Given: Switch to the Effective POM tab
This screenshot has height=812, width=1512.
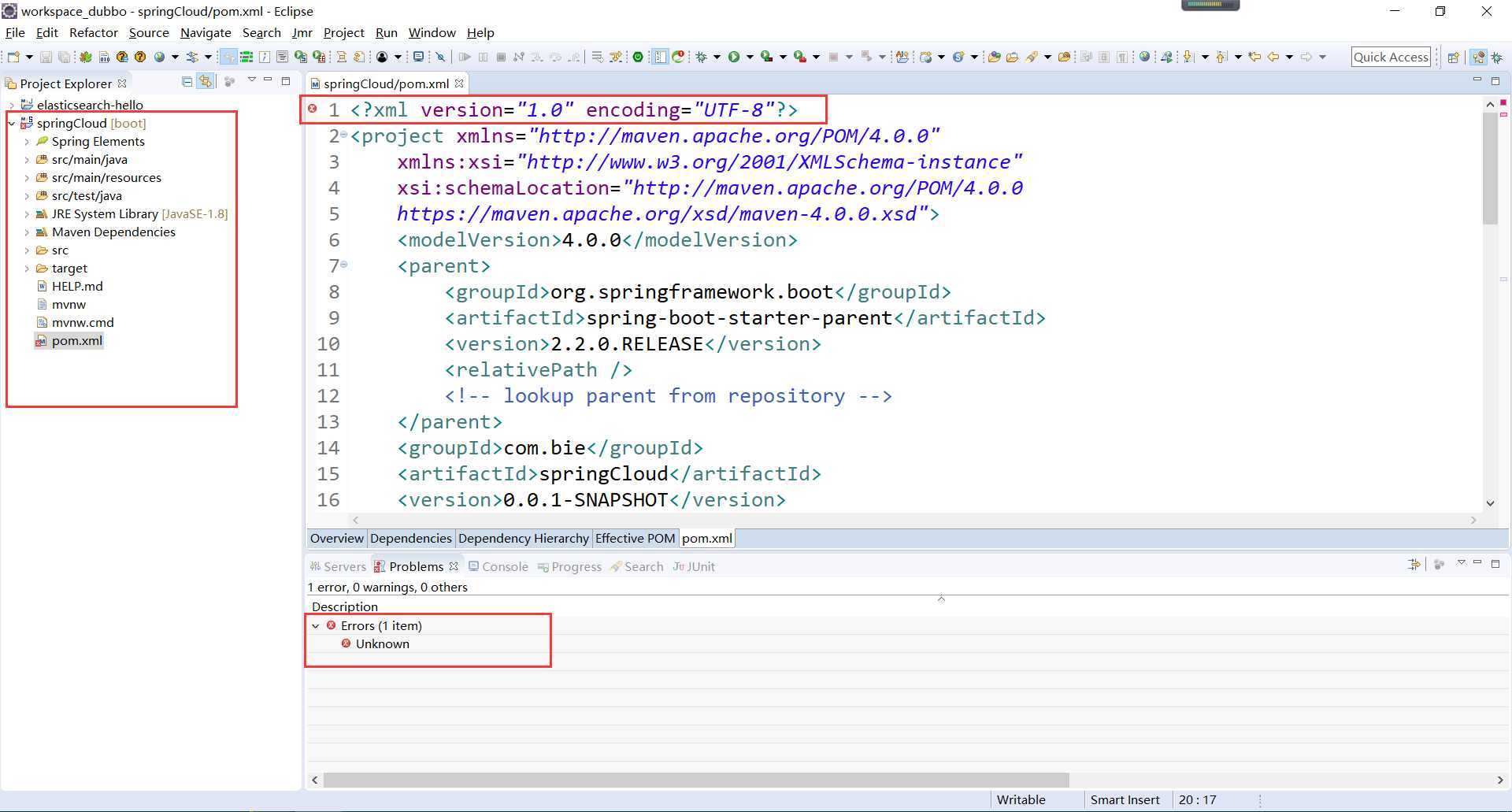Looking at the screenshot, I should (x=635, y=539).
